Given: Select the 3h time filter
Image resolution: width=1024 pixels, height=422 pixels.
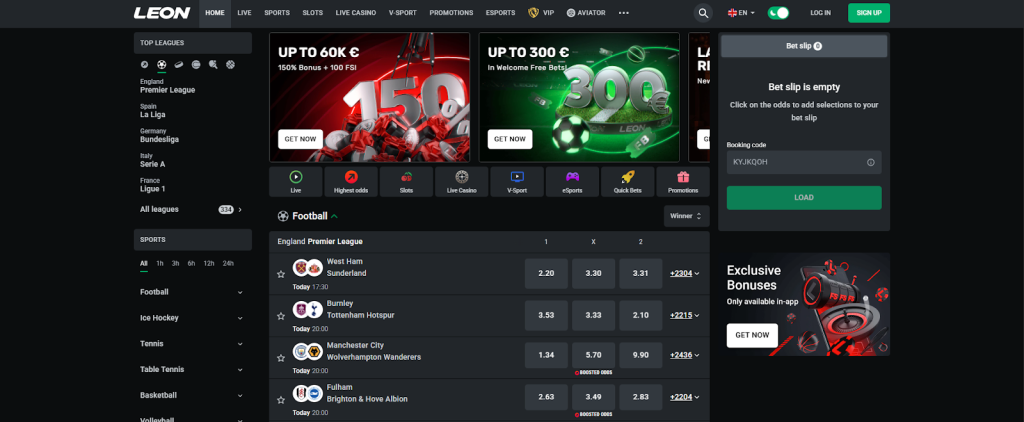Looking at the screenshot, I should [176, 264].
